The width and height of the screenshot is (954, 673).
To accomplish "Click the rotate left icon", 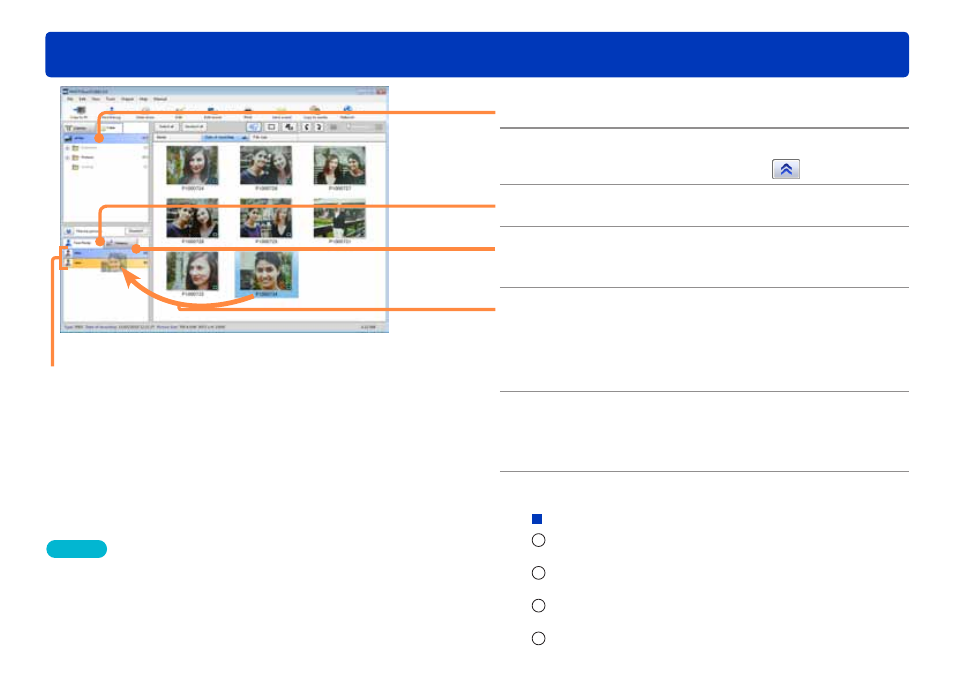I will tap(307, 127).
